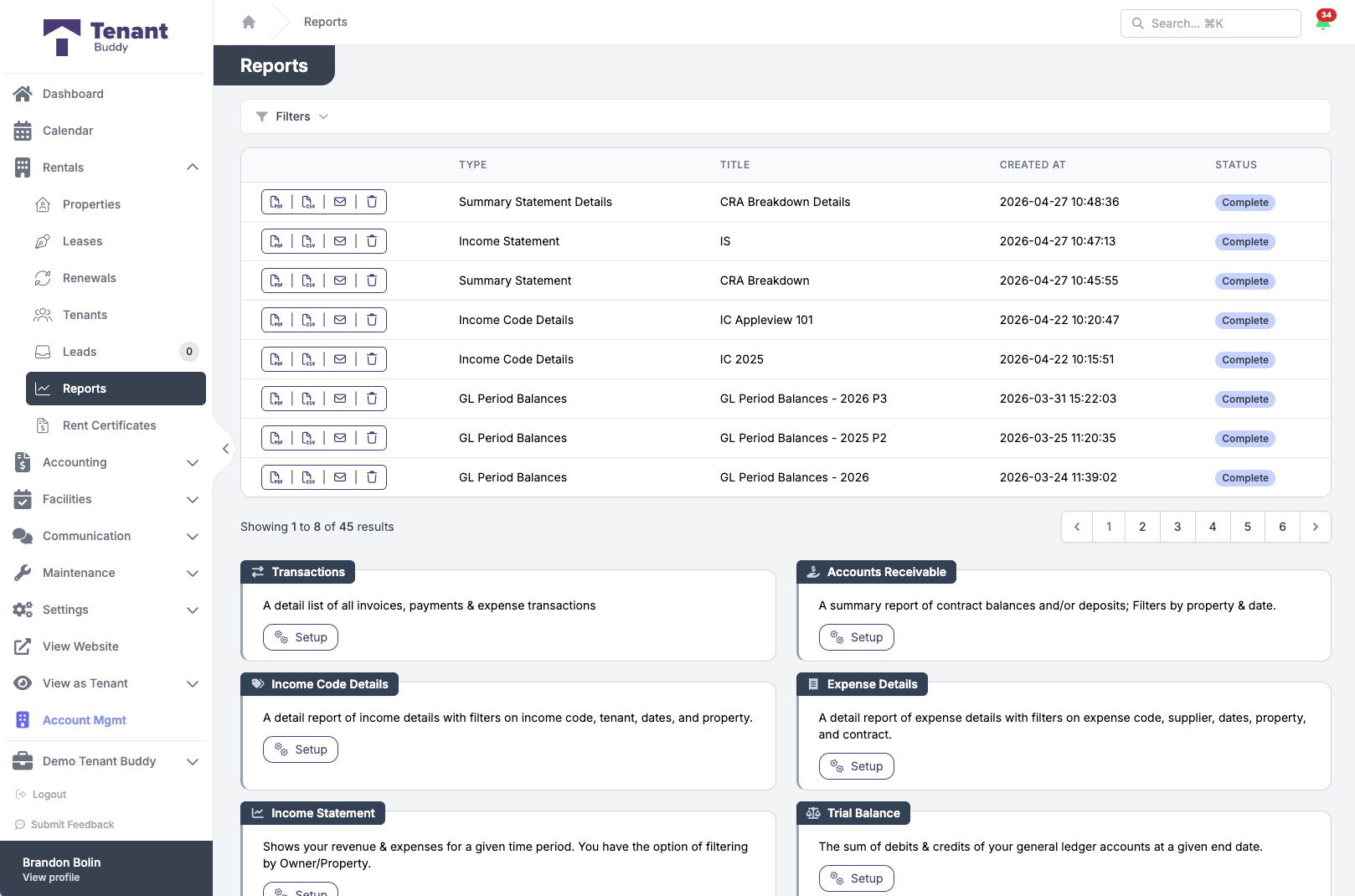Open Setup for Income Code Details report
The image size is (1355, 896).
(x=301, y=749)
